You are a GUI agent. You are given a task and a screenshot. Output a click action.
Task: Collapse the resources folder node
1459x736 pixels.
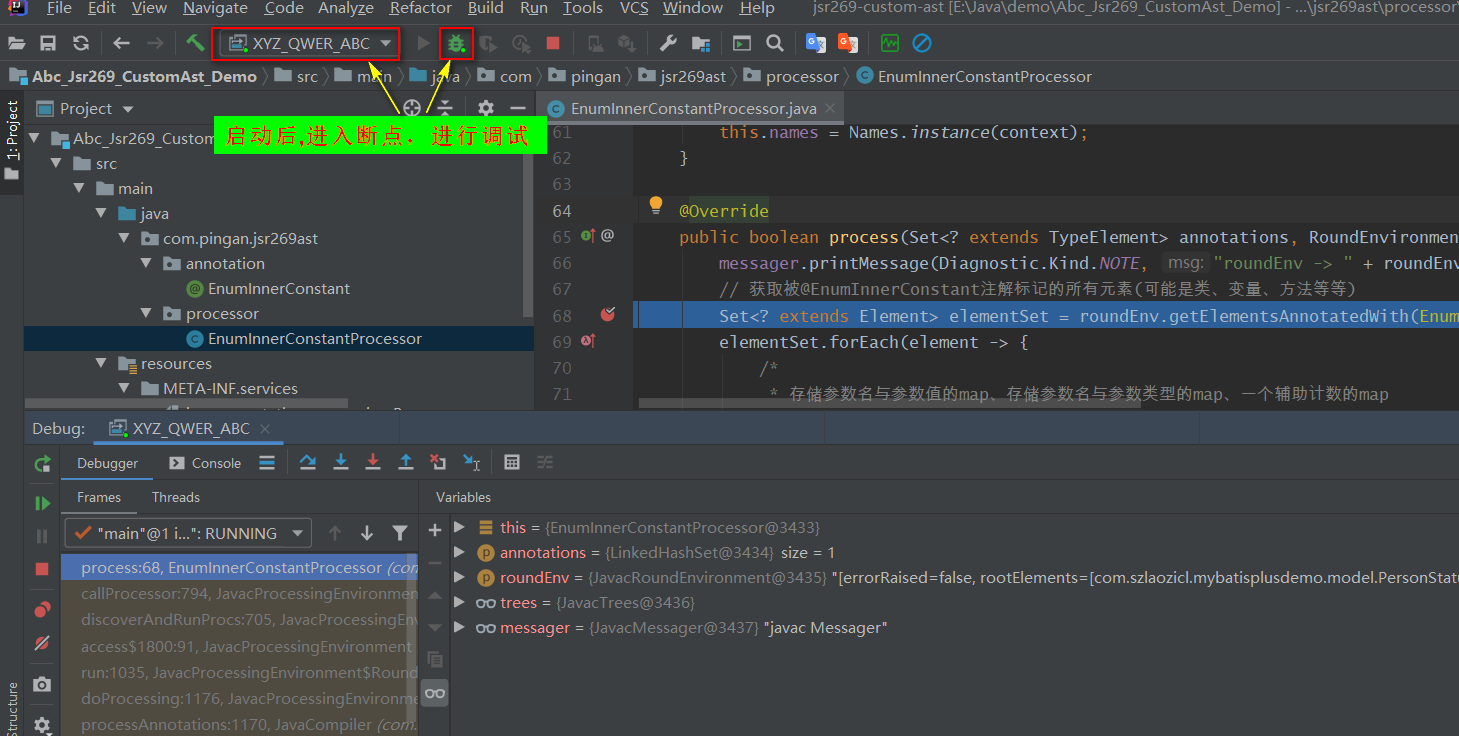click(102, 363)
